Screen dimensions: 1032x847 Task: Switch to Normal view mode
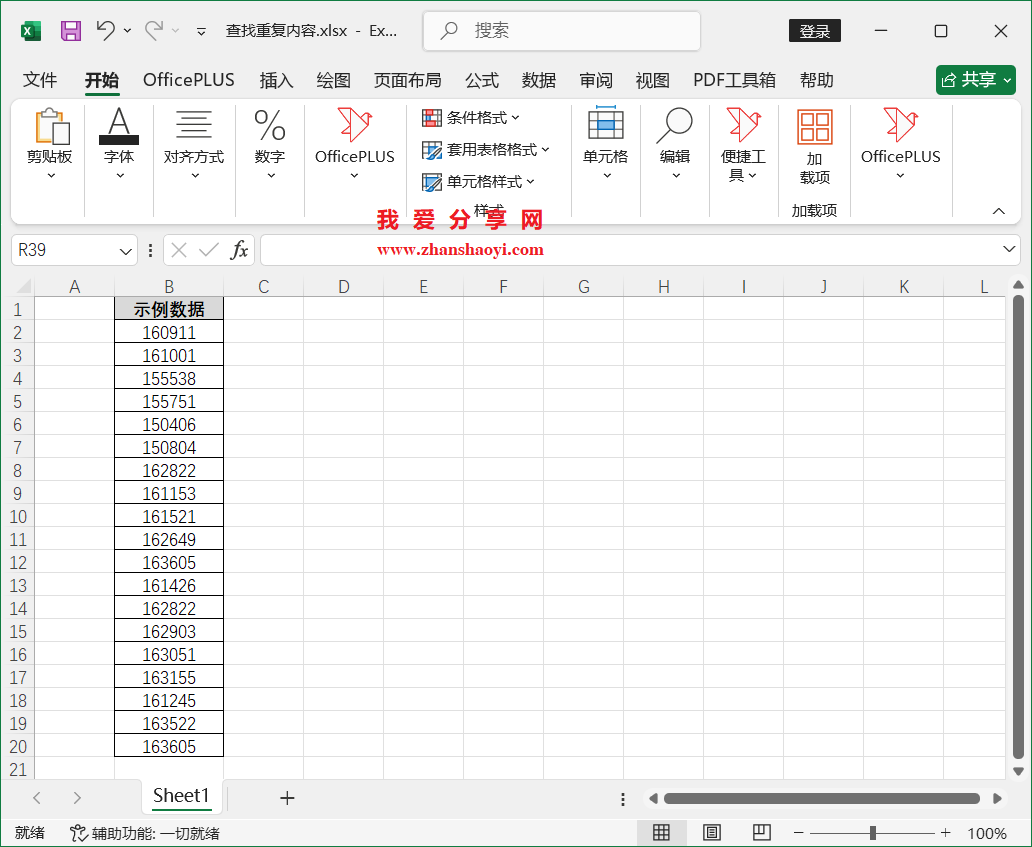pos(662,832)
